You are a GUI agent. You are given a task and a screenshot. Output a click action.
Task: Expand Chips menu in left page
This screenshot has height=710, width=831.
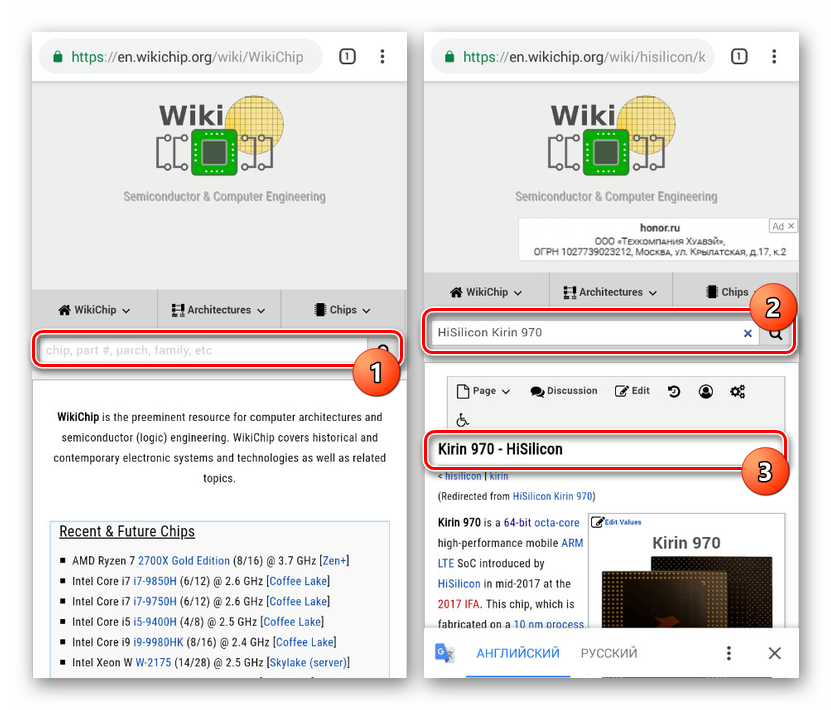pos(343,310)
